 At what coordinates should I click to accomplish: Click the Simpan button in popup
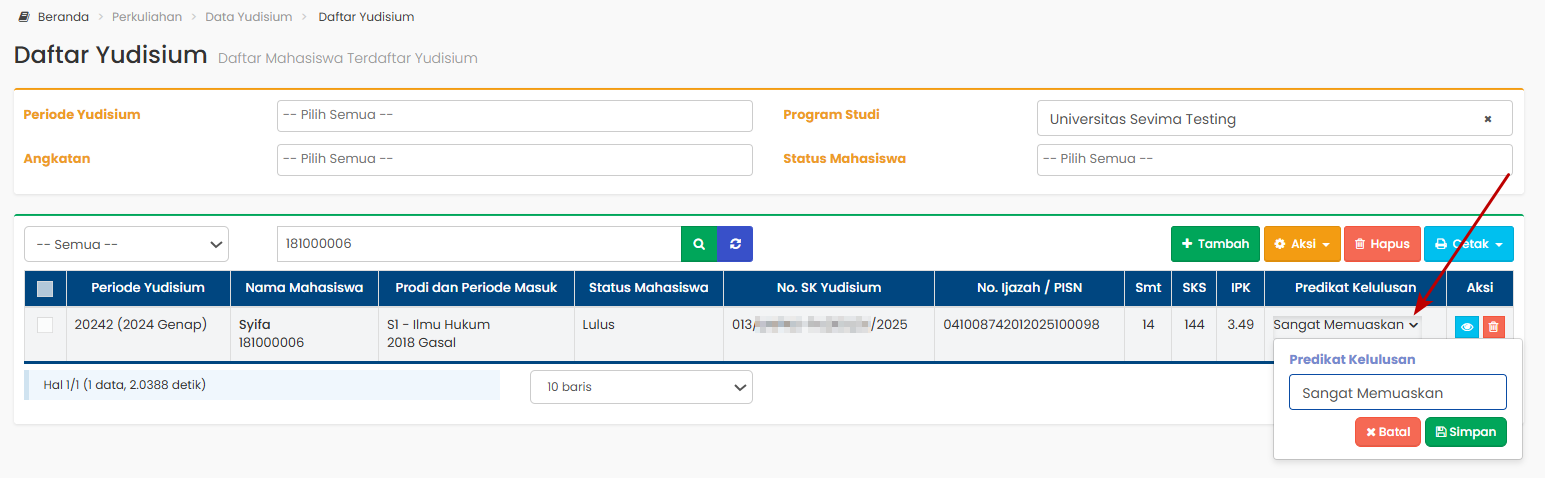[1465, 432]
